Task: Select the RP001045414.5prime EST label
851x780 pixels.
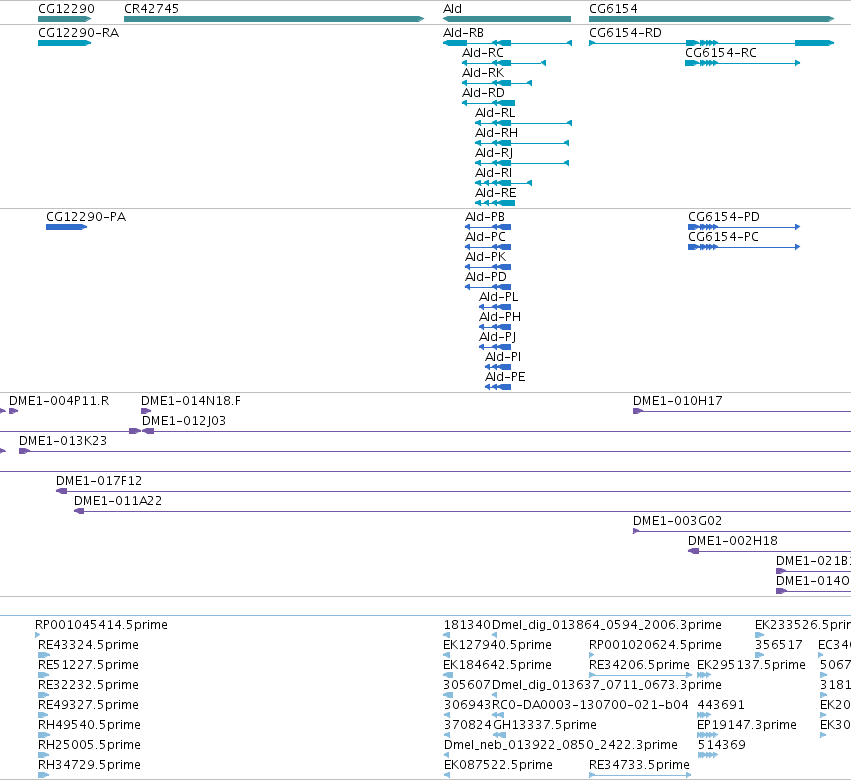Action: click(101, 625)
